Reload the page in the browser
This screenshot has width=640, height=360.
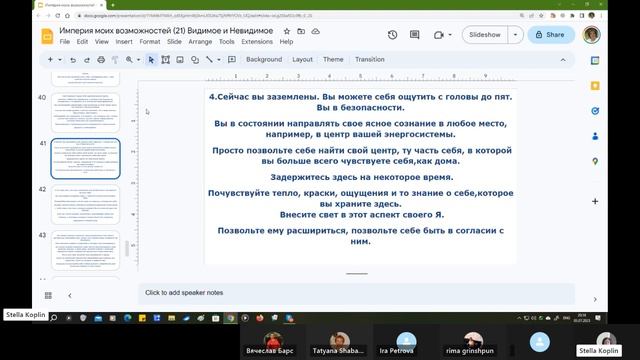coord(58,16)
